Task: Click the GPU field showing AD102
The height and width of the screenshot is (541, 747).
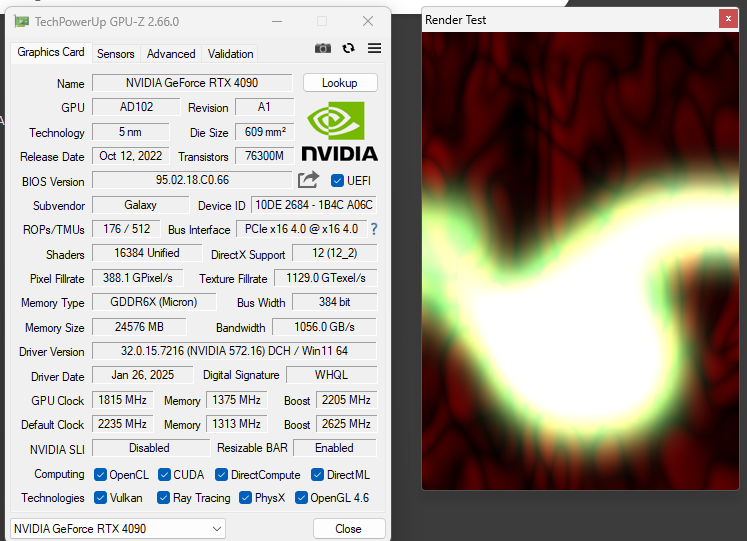Action: coord(136,107)
